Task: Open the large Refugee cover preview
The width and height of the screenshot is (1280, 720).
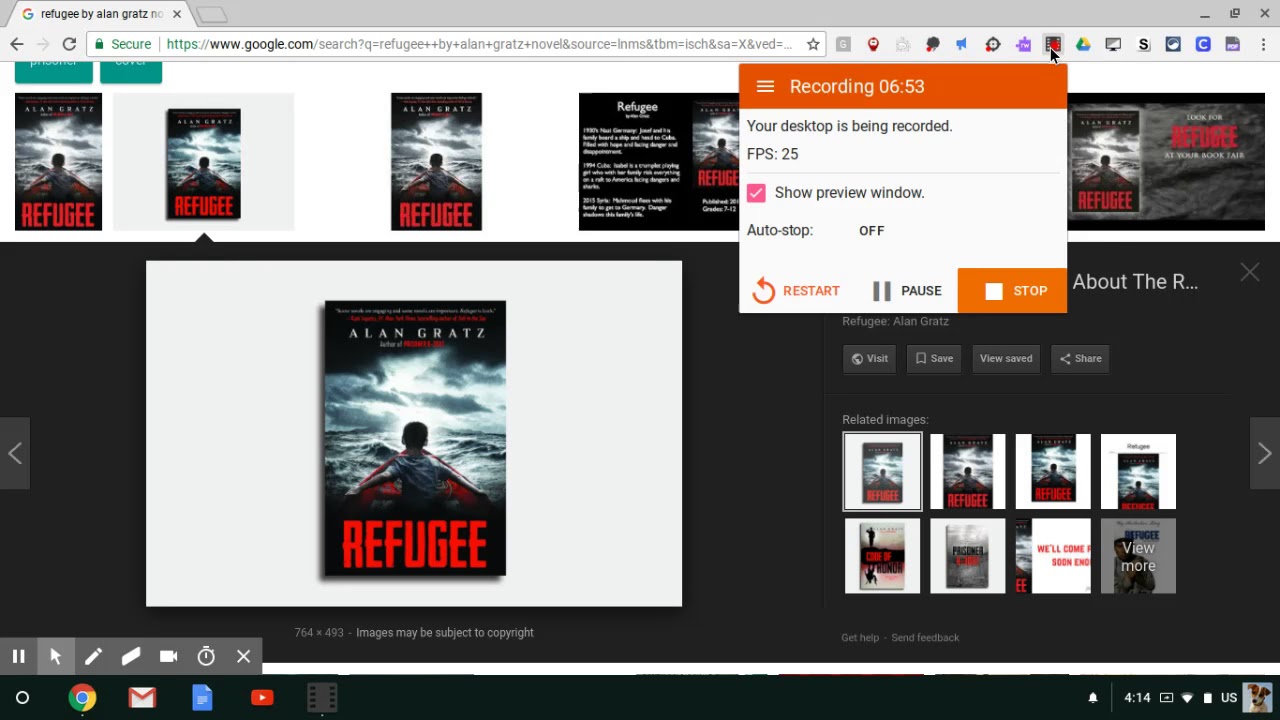Action: tap(414, 434)
